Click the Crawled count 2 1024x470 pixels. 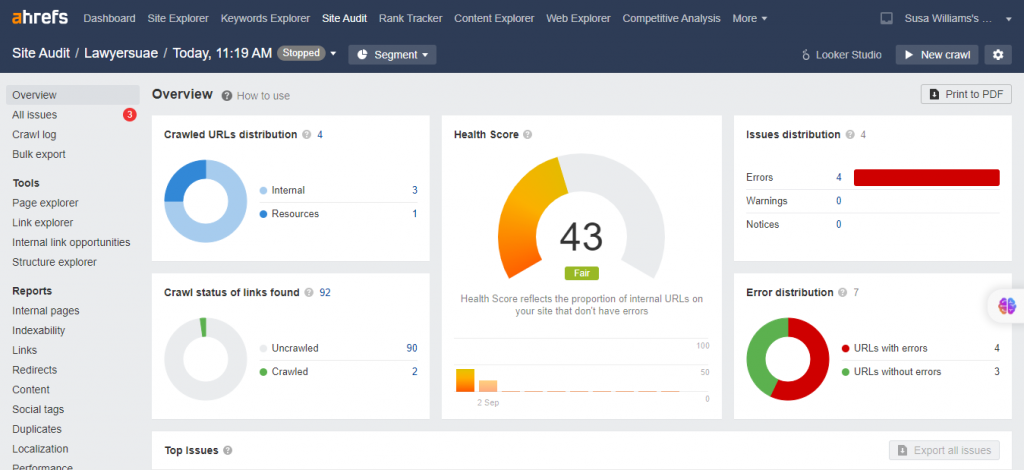pos(414,371)
